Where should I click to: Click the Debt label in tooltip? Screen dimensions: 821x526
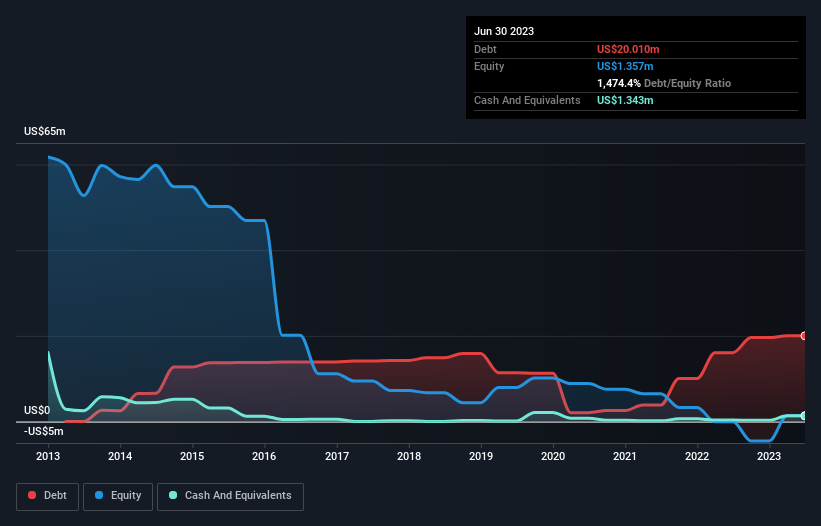point(485,49)
